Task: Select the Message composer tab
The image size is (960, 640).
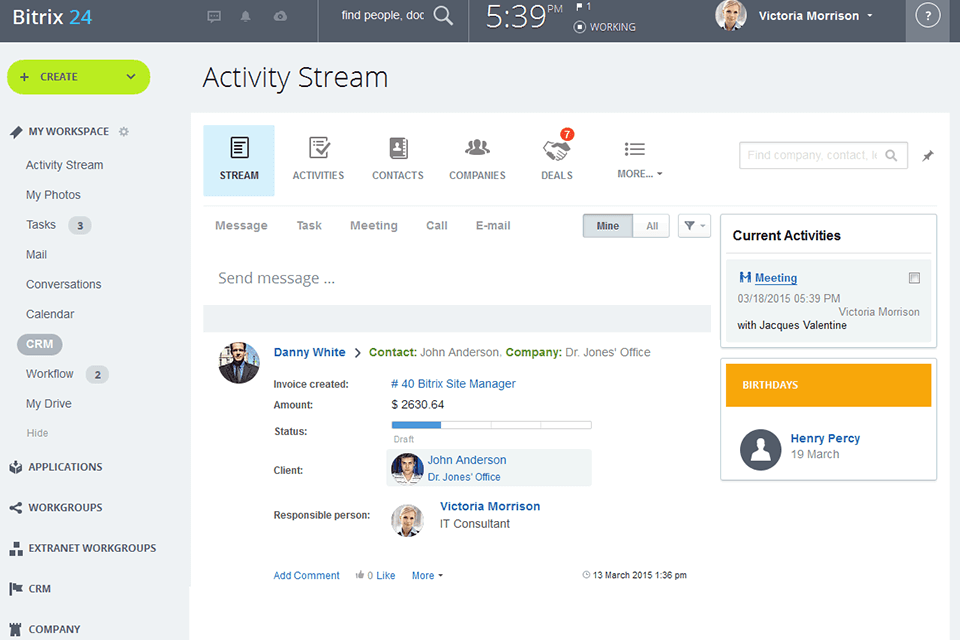Action: [x=241, y=225]
